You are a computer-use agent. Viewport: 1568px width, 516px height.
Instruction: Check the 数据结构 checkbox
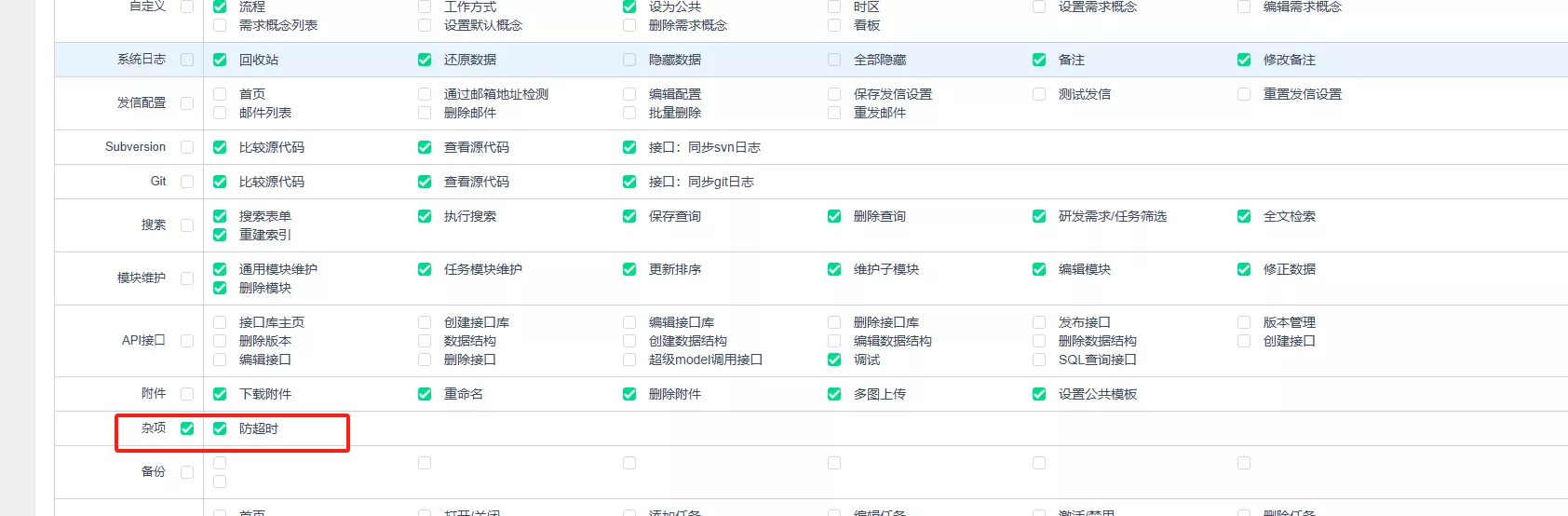425,341
